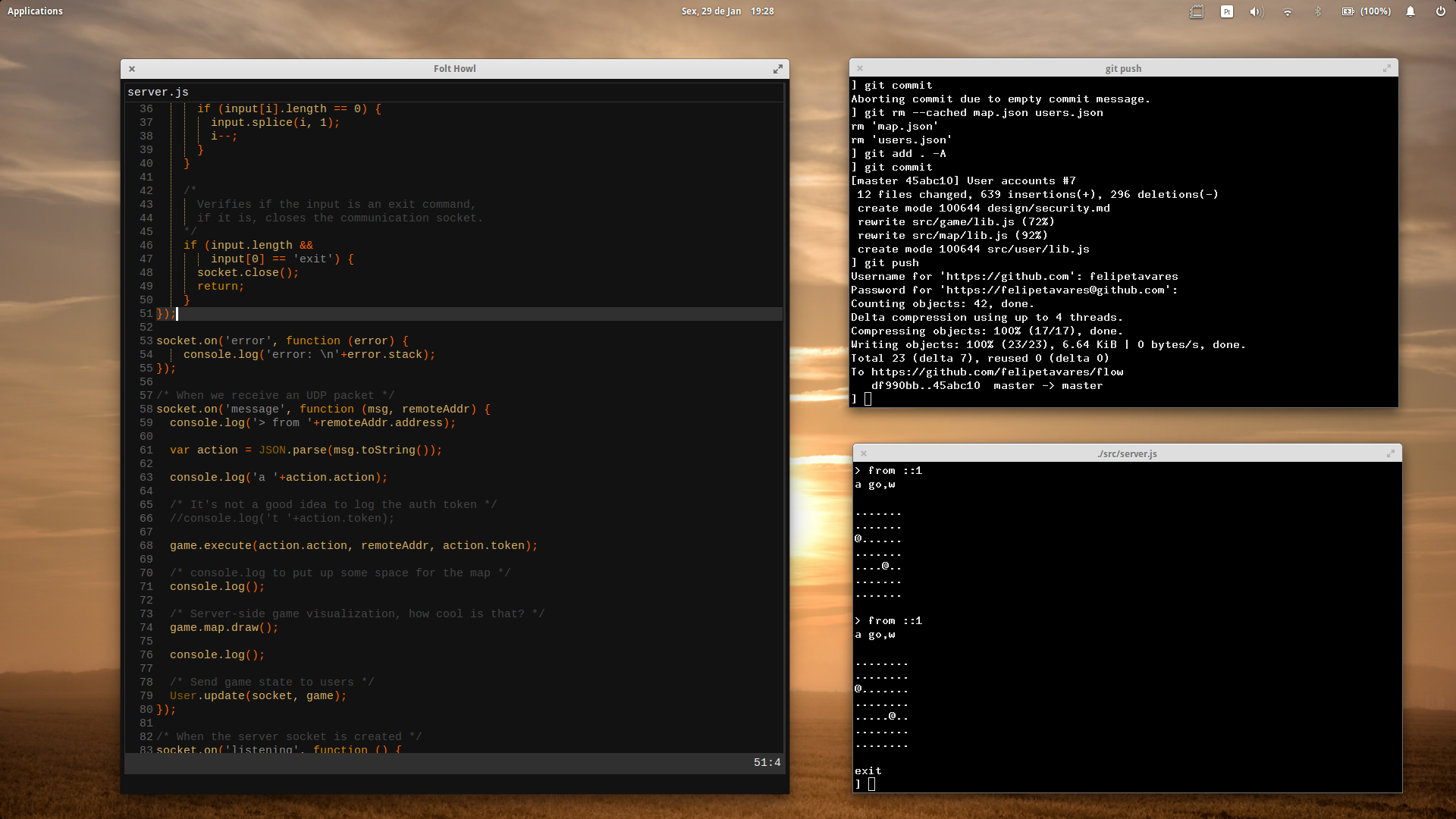Click first '> from ::1' line in server terminal
This screenshot has height=819, width=1456.
[x=889, y=471]
